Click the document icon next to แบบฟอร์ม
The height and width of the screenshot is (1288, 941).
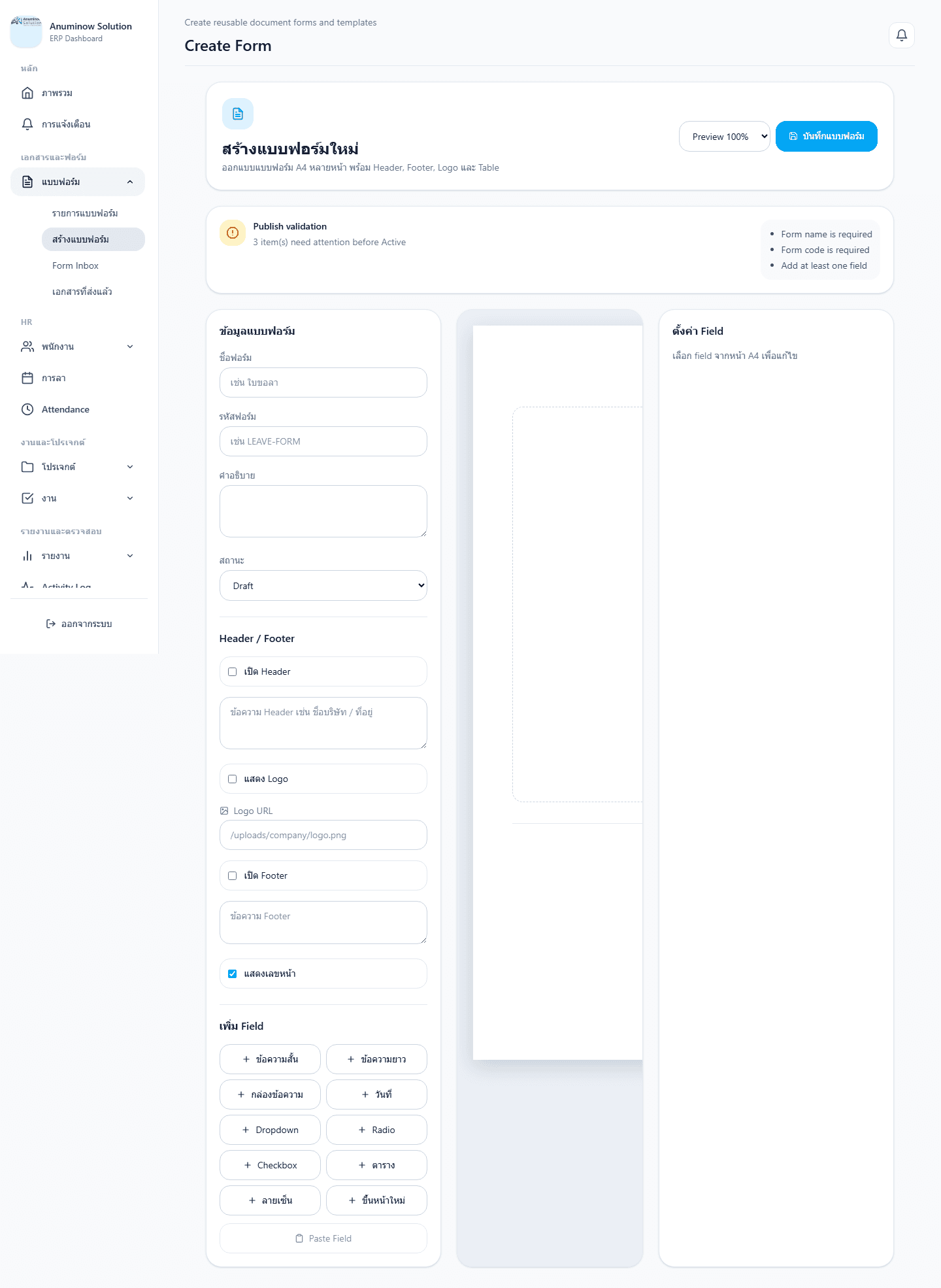coord(27,182)
